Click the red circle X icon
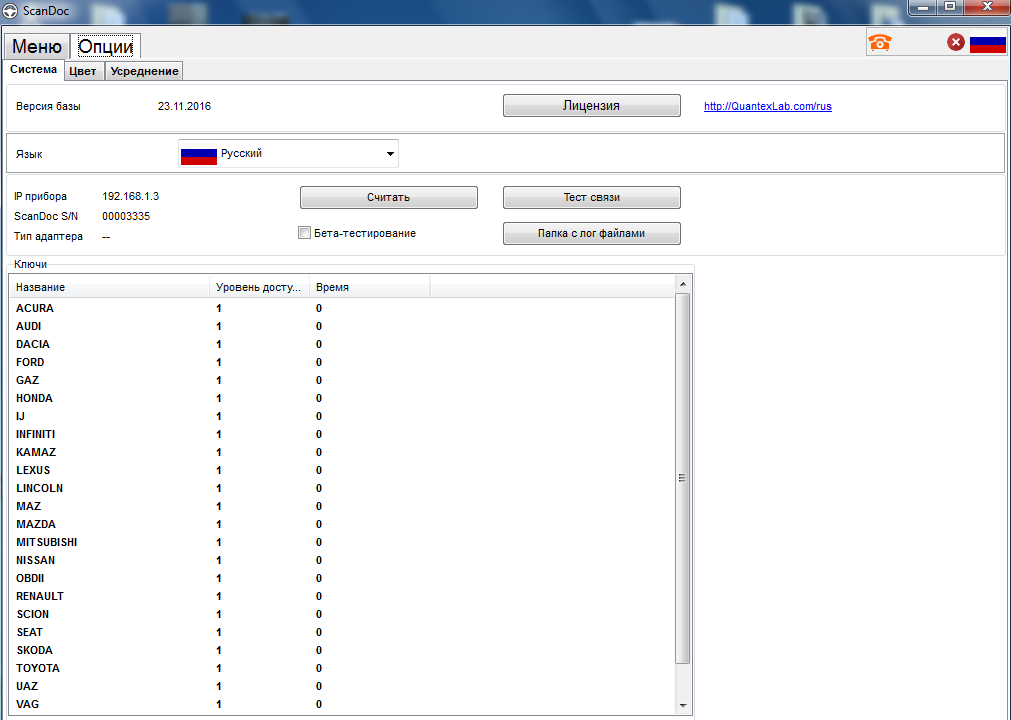The width and height of the screenshot is (1011, 720). pos(956,43)
